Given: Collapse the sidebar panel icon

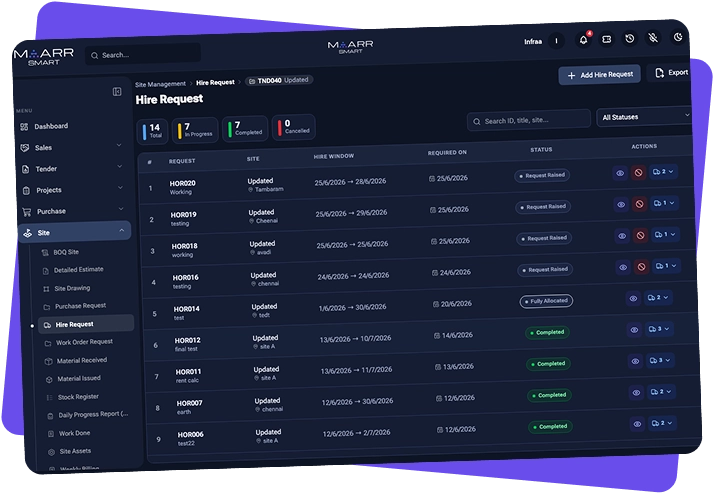Looking at the screenshot, I should pos(117,92).
